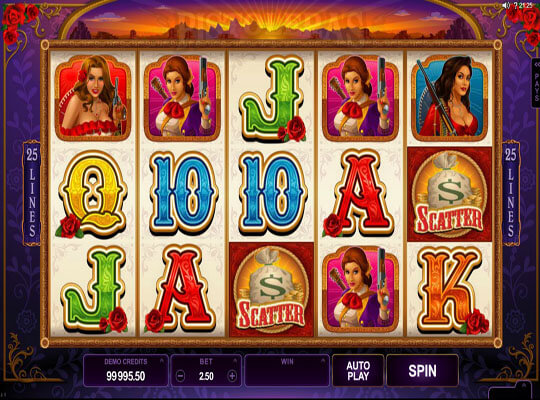Click the left 25 Lines indicator
The image size is (540, 400).
click(x=32, y=193)
